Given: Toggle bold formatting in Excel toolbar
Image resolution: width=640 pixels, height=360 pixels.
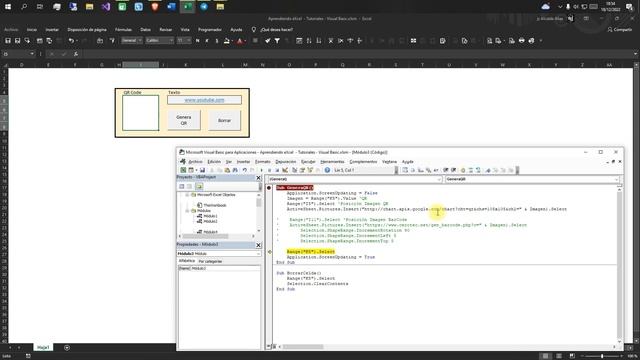Looking at the screenshot, I should click(x=198, y=41).
